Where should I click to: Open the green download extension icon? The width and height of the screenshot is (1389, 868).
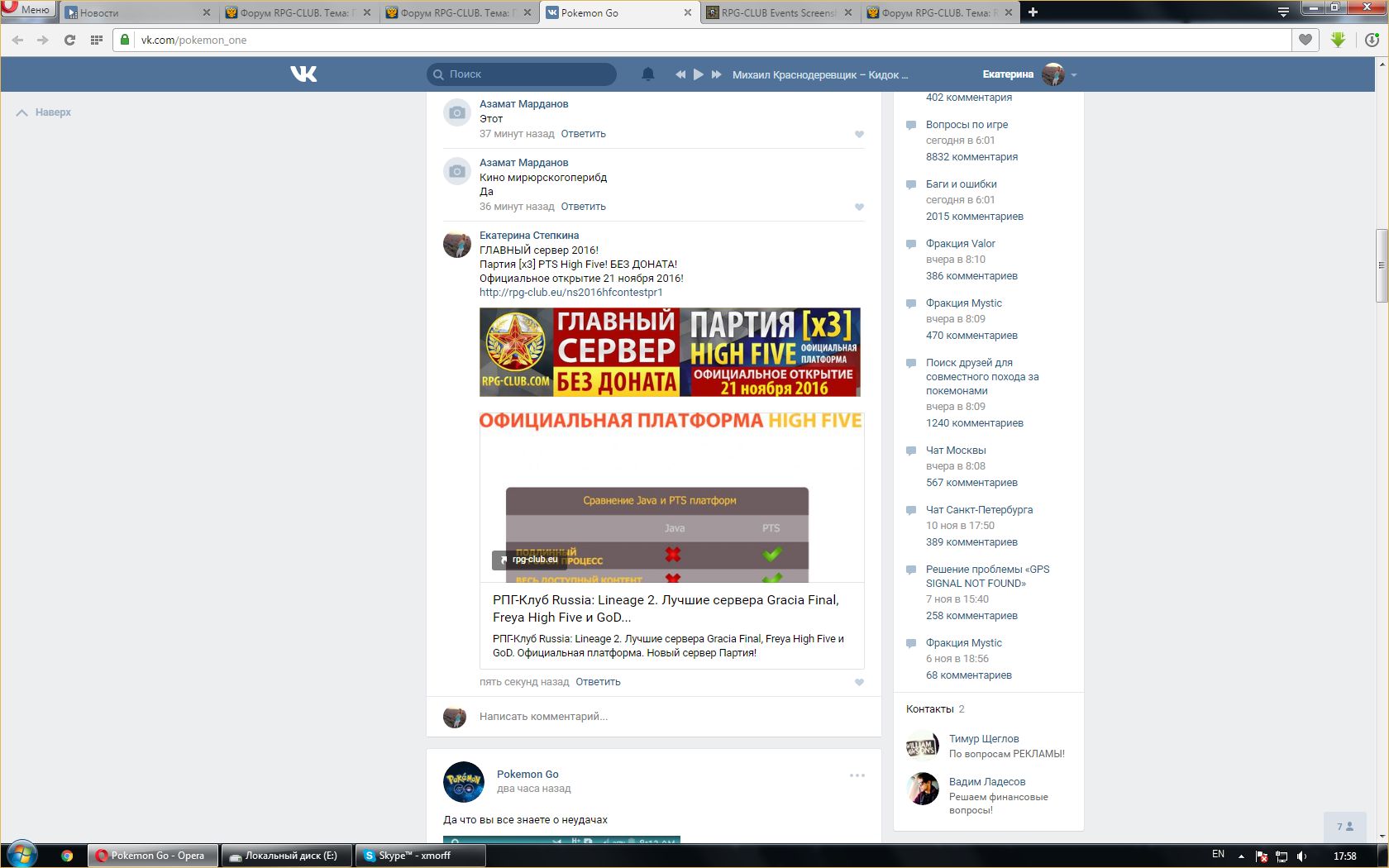[1339, 40]
